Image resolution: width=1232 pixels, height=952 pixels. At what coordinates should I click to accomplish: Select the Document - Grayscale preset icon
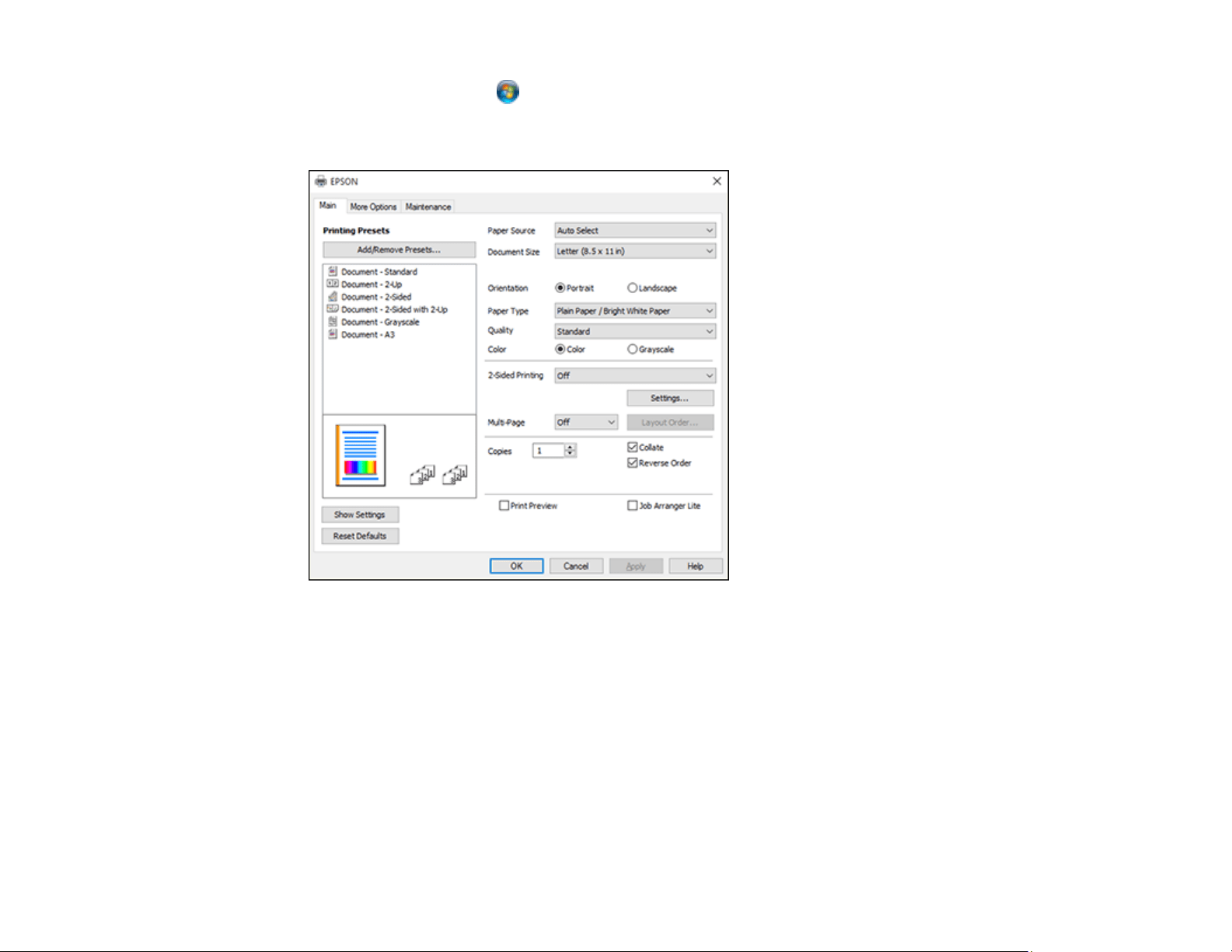333,321
